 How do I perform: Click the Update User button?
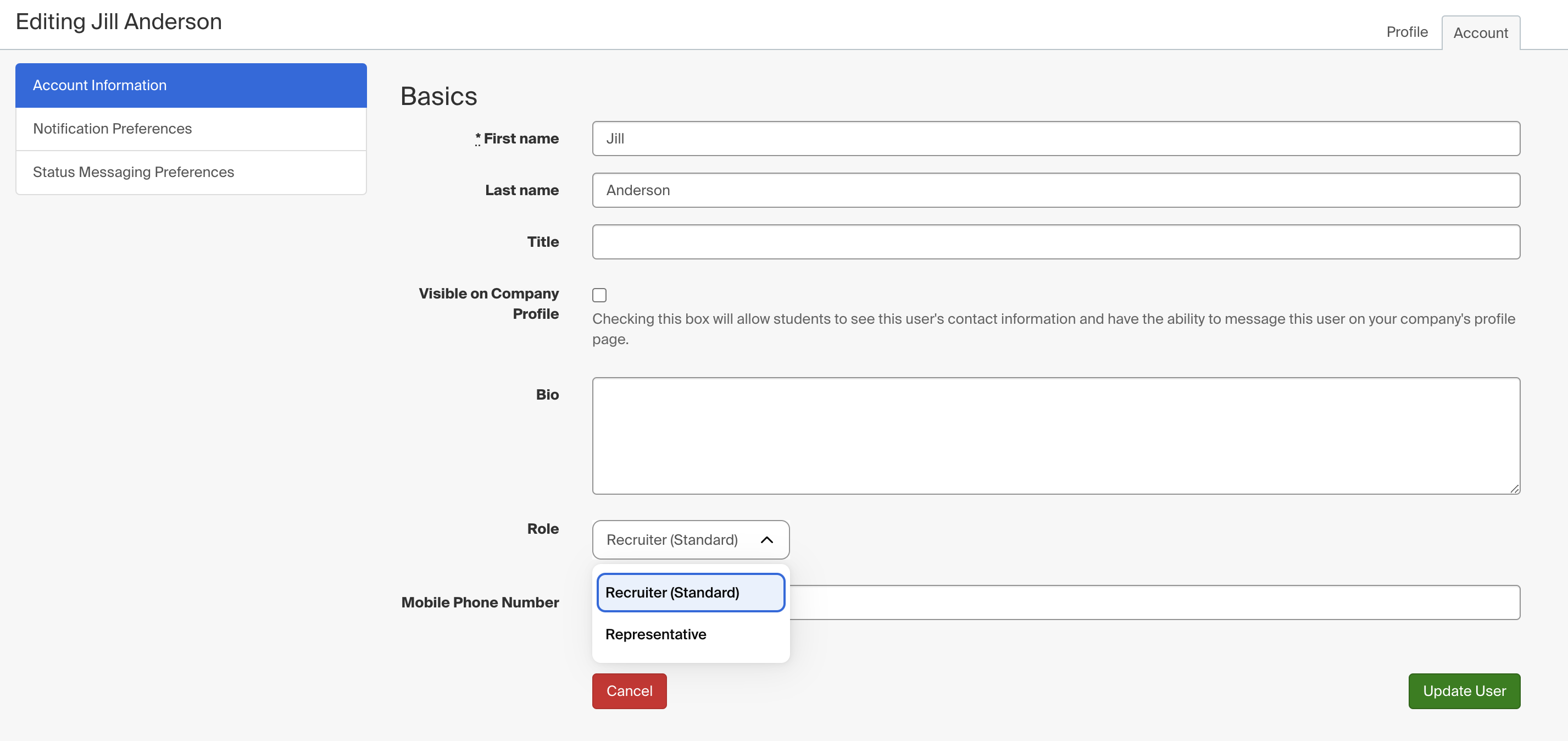point(1464,691)
